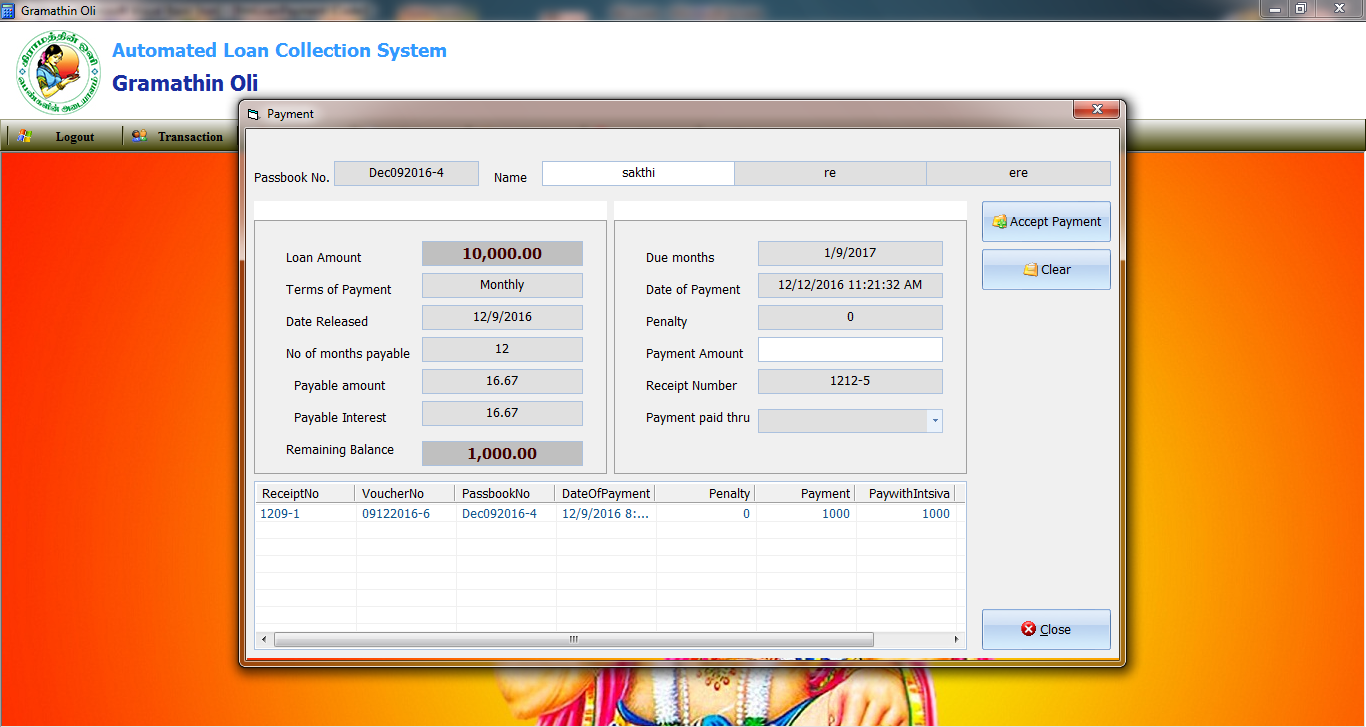Click the red X icon on Close button
The width and height of the screenshot is (1366, 727).
(x=1027, y=629)
